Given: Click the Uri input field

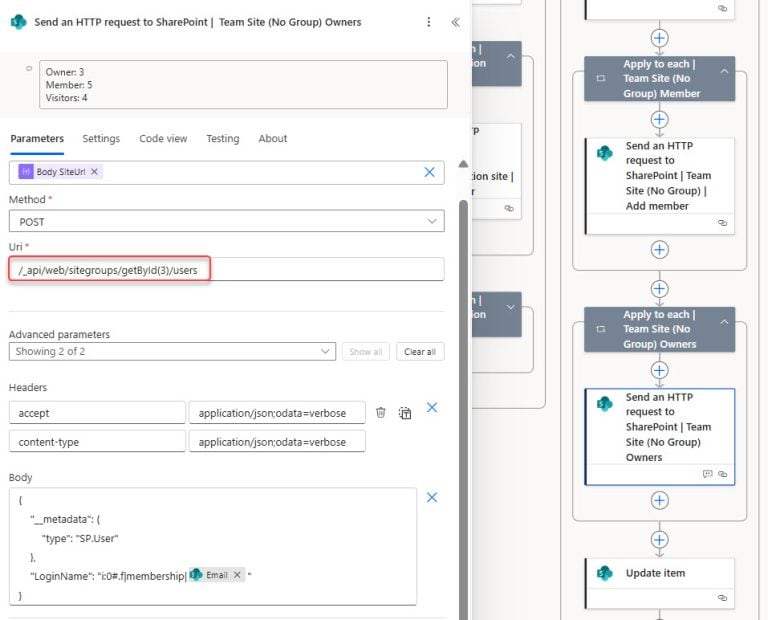Looking at the screenshot, I should coord(227,269).
